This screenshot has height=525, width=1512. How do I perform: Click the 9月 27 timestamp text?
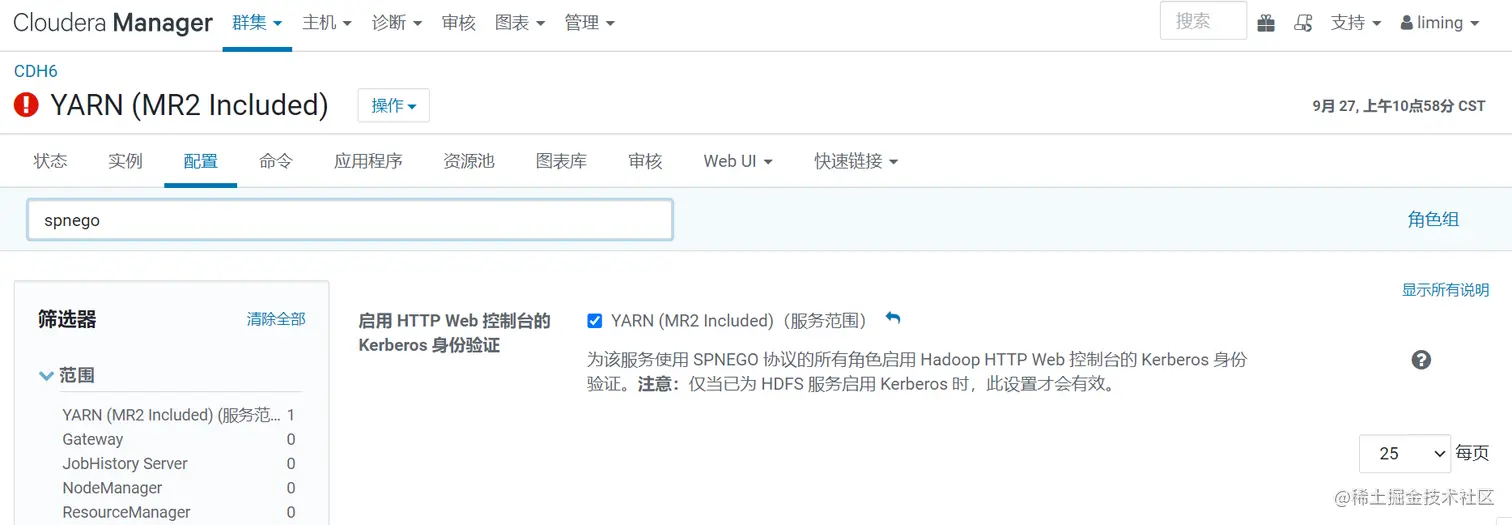coord(1399,105)
